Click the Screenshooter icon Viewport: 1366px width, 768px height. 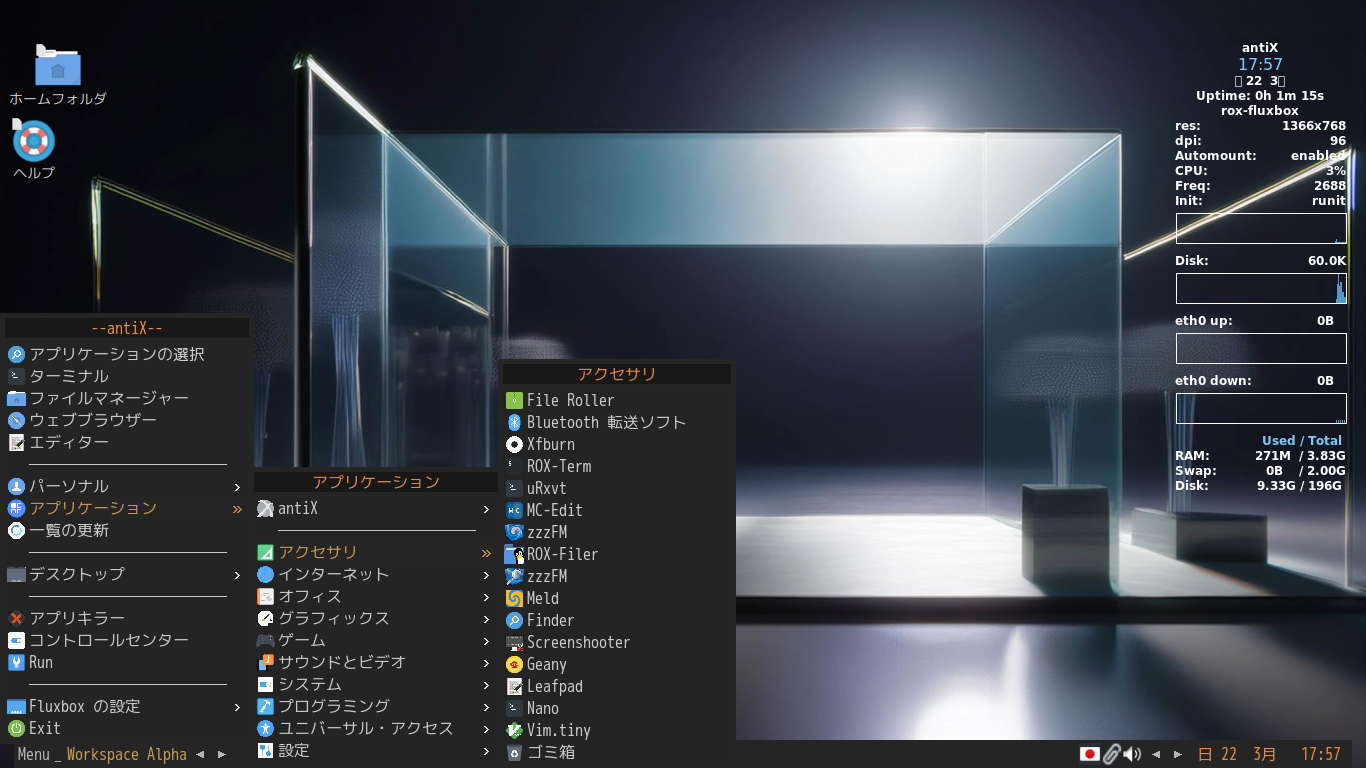(515, 642)
